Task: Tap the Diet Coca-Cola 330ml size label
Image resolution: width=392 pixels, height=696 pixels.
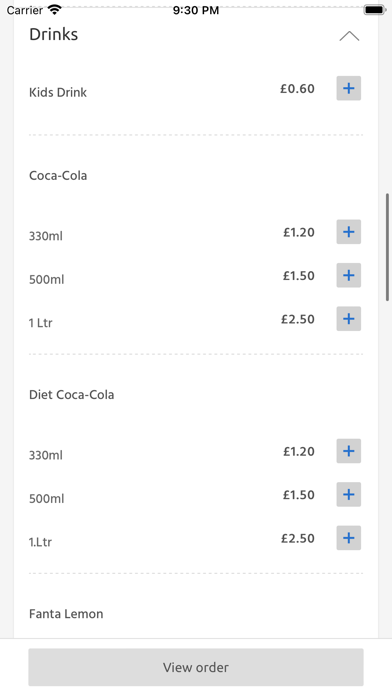Action: click(x=46, y=455)
